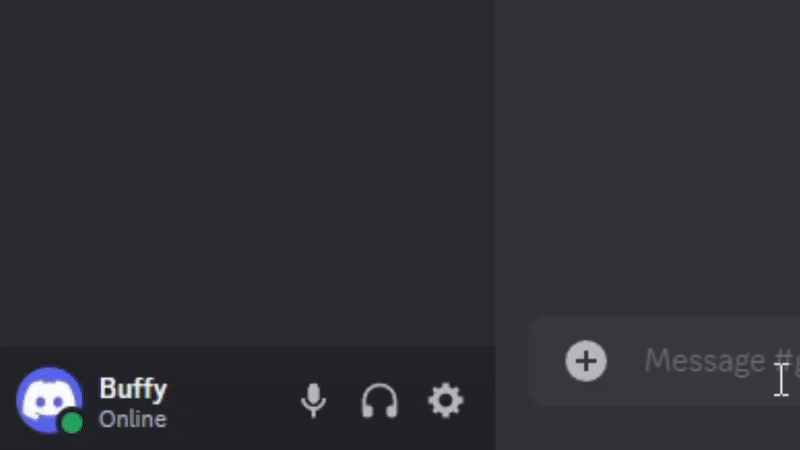Screen dimensions: 800x450
Task: Click Buffy's Discord avatar
Action: 49,401
